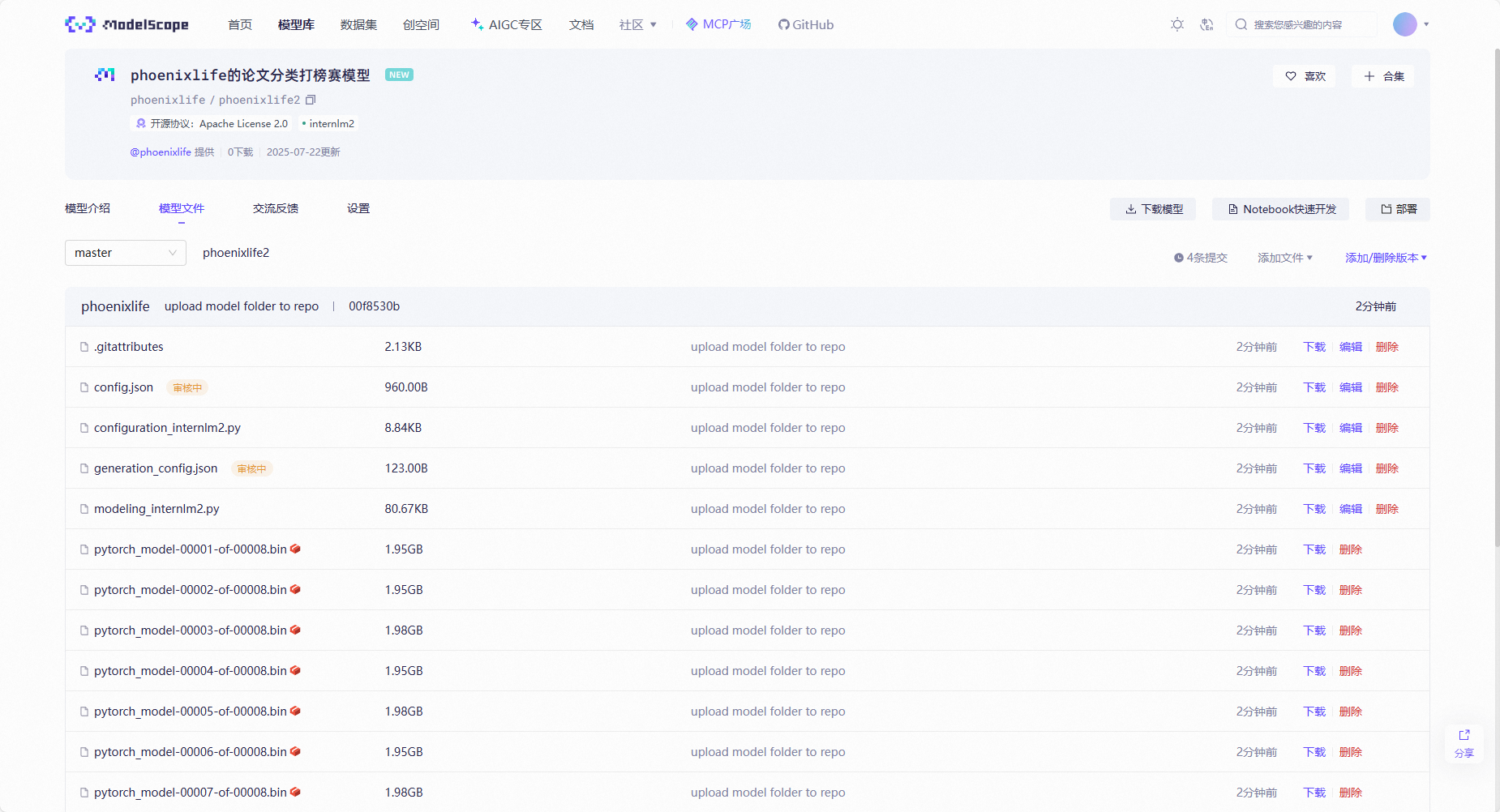This screenshot has width=1500, height=812.
Task: Click commit hash 00f8530b
Action: pos(374,306)
